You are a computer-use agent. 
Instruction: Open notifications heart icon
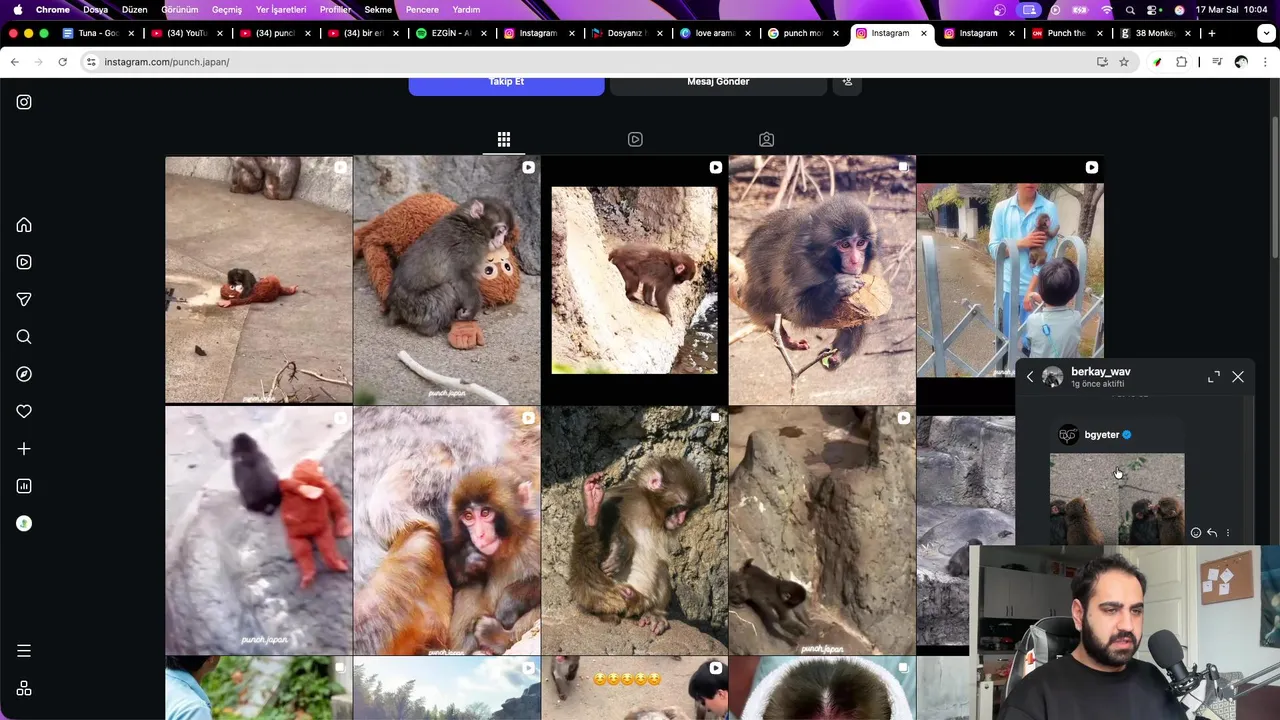24,411
